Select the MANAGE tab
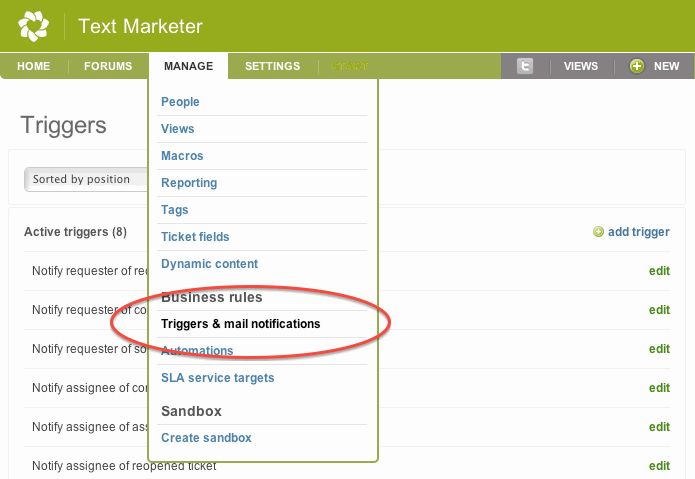 coord(188,66)
